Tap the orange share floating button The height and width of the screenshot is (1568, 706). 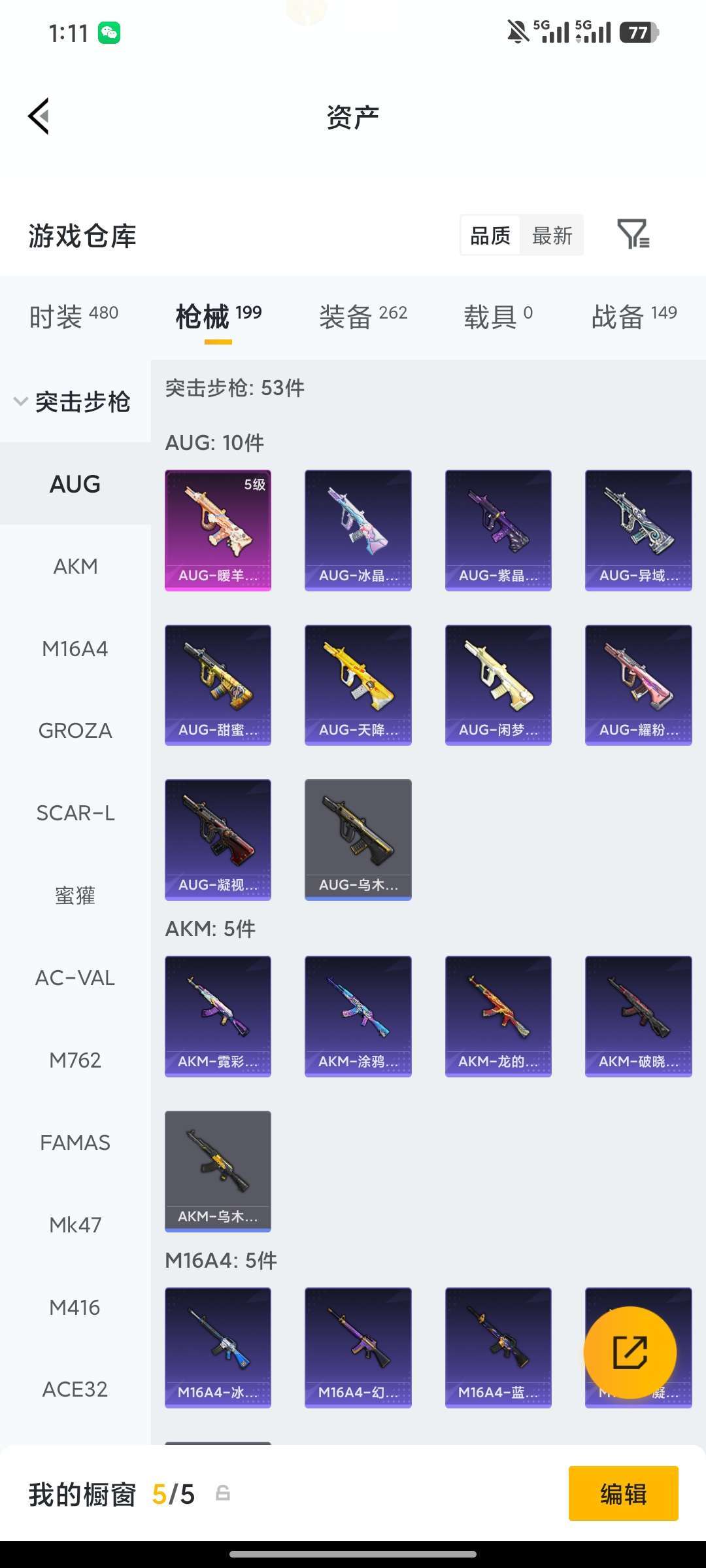(630, 1352)
